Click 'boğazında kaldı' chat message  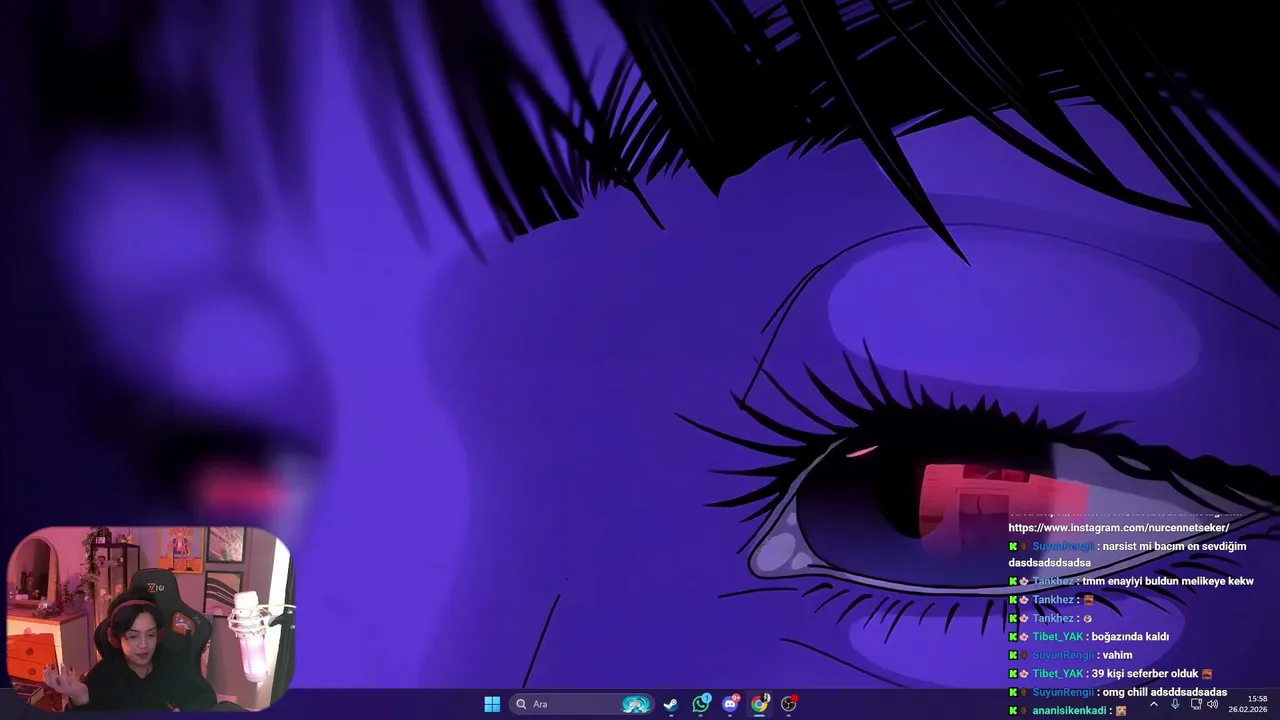point(1130,636)
